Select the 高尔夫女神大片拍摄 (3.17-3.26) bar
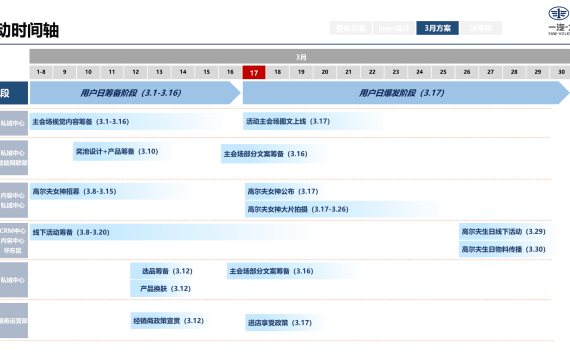Image resolution: width=570 pixels, height=360 pixels. click(x=344, y=209)
